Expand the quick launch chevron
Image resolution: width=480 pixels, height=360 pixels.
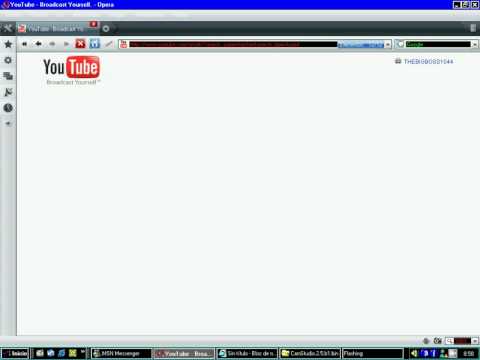[82, 352]
